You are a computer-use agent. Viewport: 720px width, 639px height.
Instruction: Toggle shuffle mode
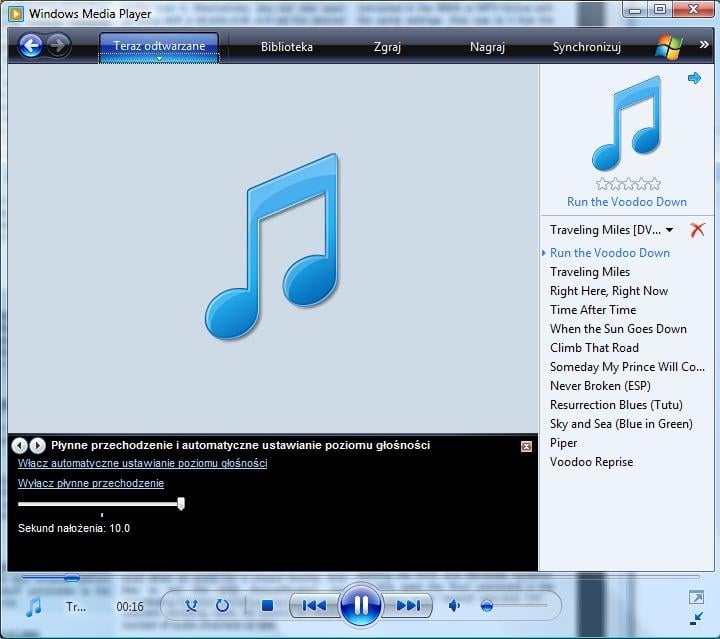191,606
